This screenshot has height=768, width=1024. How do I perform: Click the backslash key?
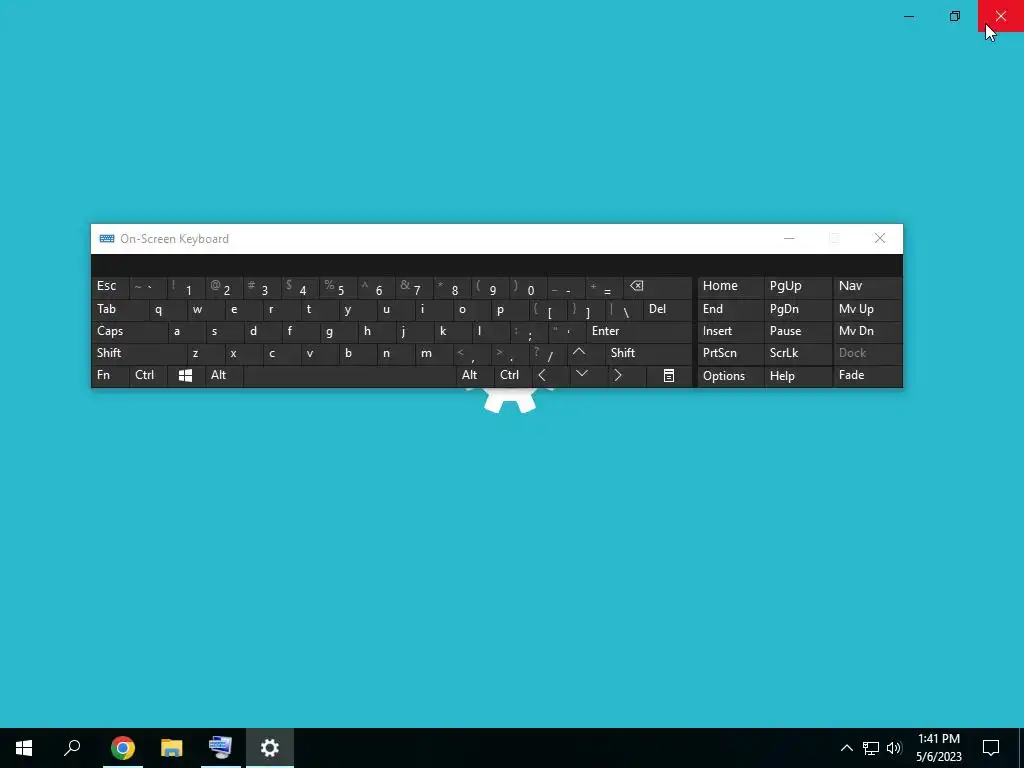click(x=623, y=309)
